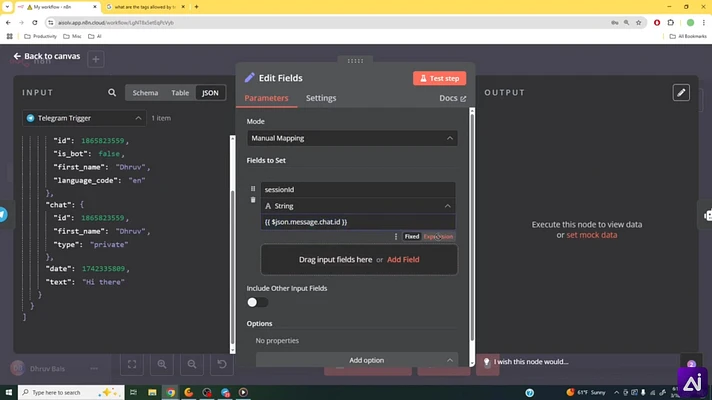Click the reset zoom undo icon
The image size is (712, 400).
pos(222,364)
